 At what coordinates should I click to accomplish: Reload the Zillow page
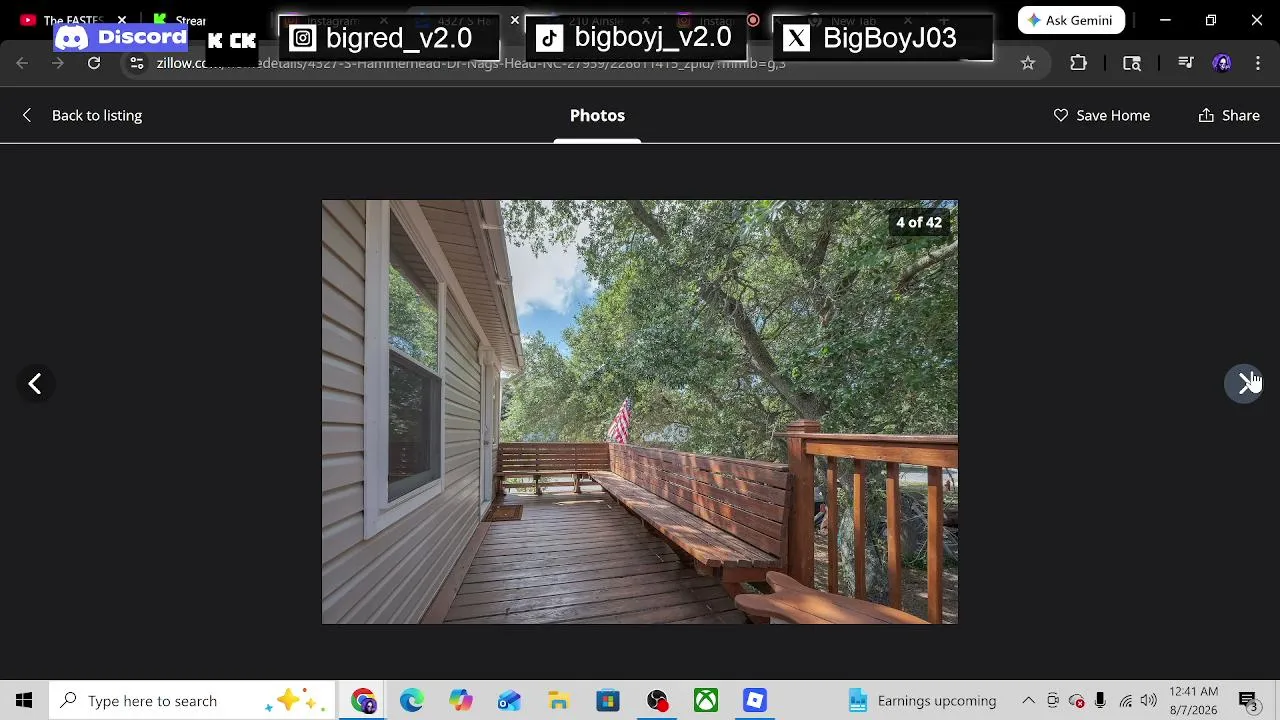(x=94, y=63)
